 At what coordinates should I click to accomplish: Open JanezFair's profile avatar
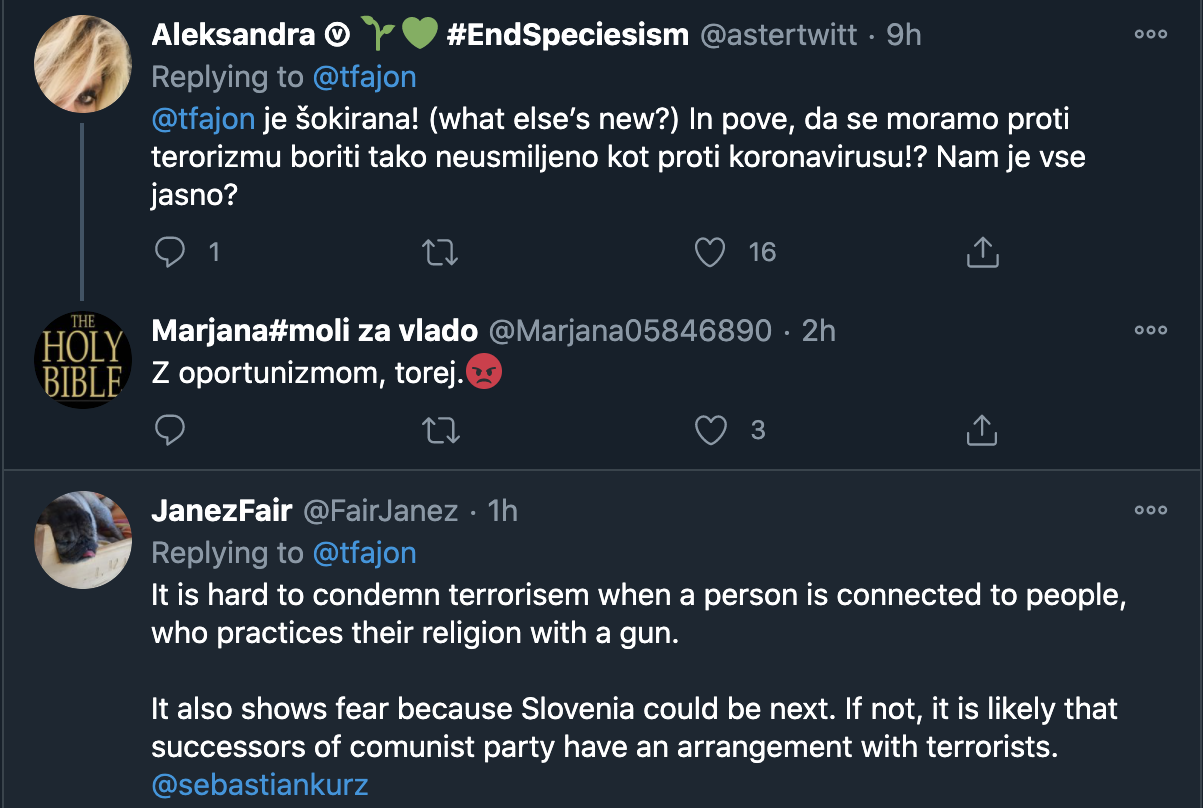(x=83, y=540)
